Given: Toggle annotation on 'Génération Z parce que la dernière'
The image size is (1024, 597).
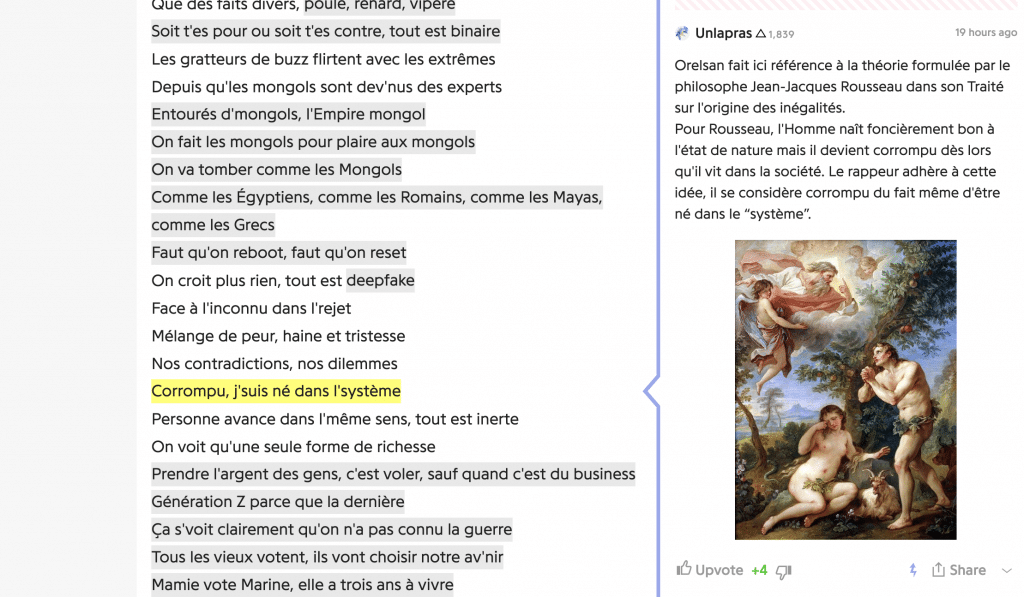Looking at the screenshot, I should click(277, 502).
